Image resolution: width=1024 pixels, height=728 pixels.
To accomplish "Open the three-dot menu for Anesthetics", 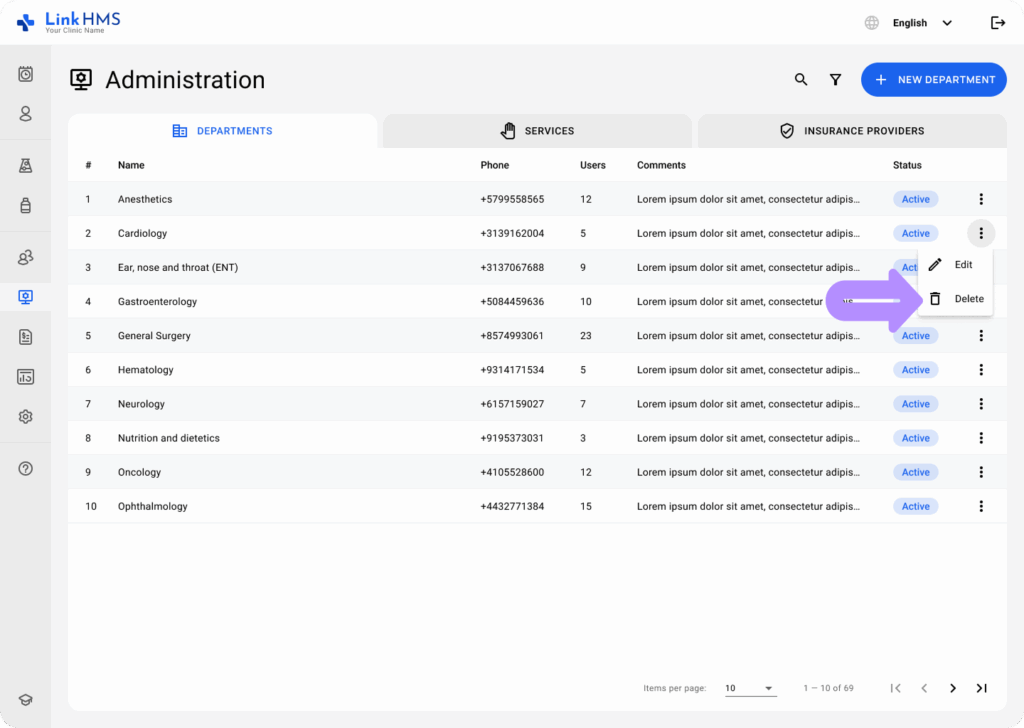I will pos(981,199).
